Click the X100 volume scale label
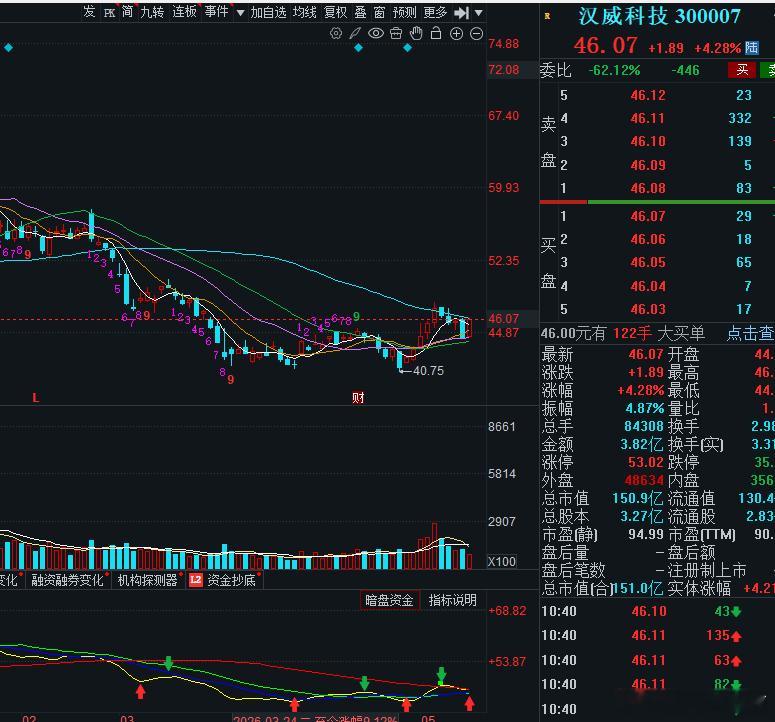This screenshot has height=722, width=775. (502, 562)
